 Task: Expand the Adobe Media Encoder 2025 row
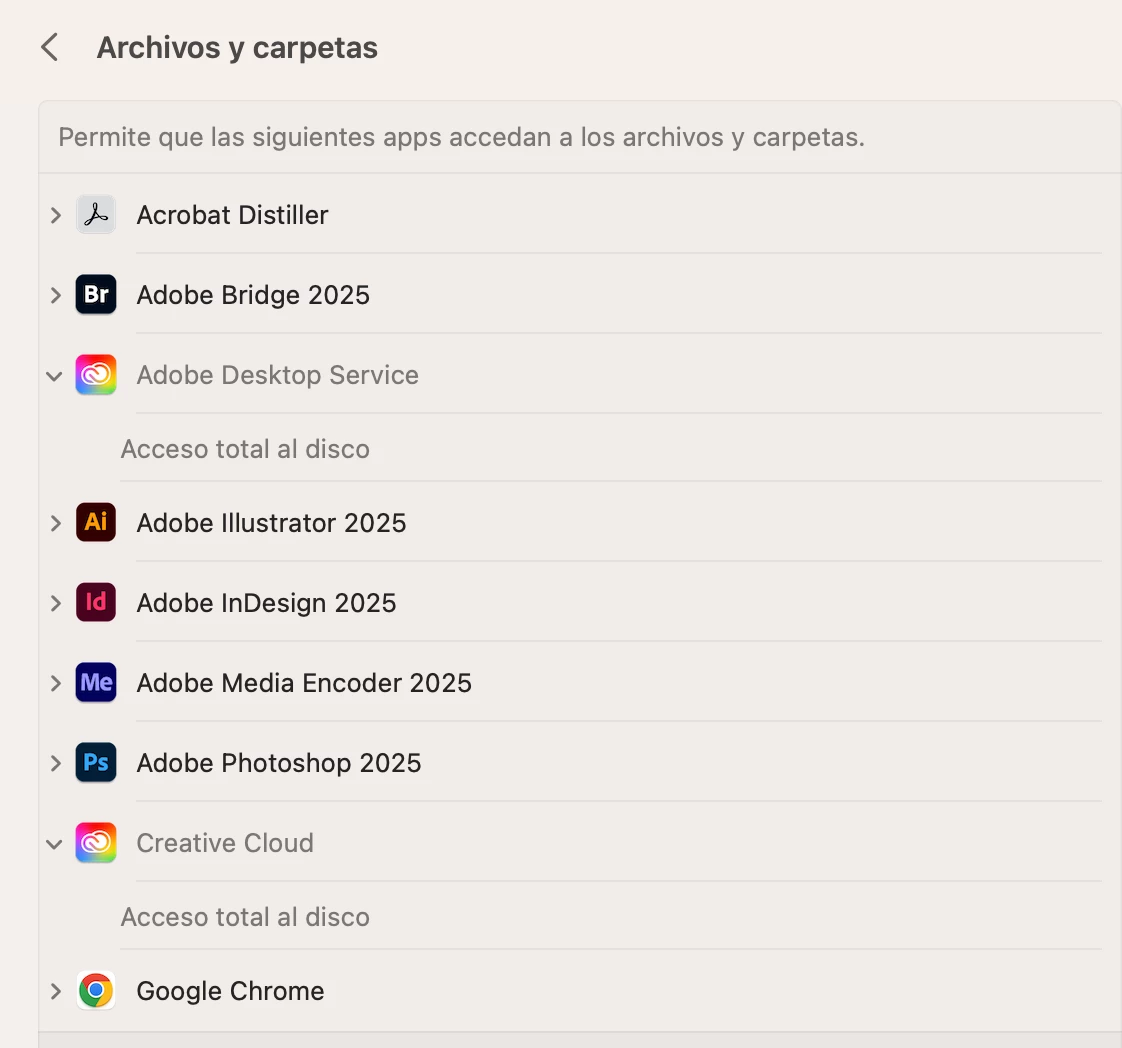coord(55,683)
